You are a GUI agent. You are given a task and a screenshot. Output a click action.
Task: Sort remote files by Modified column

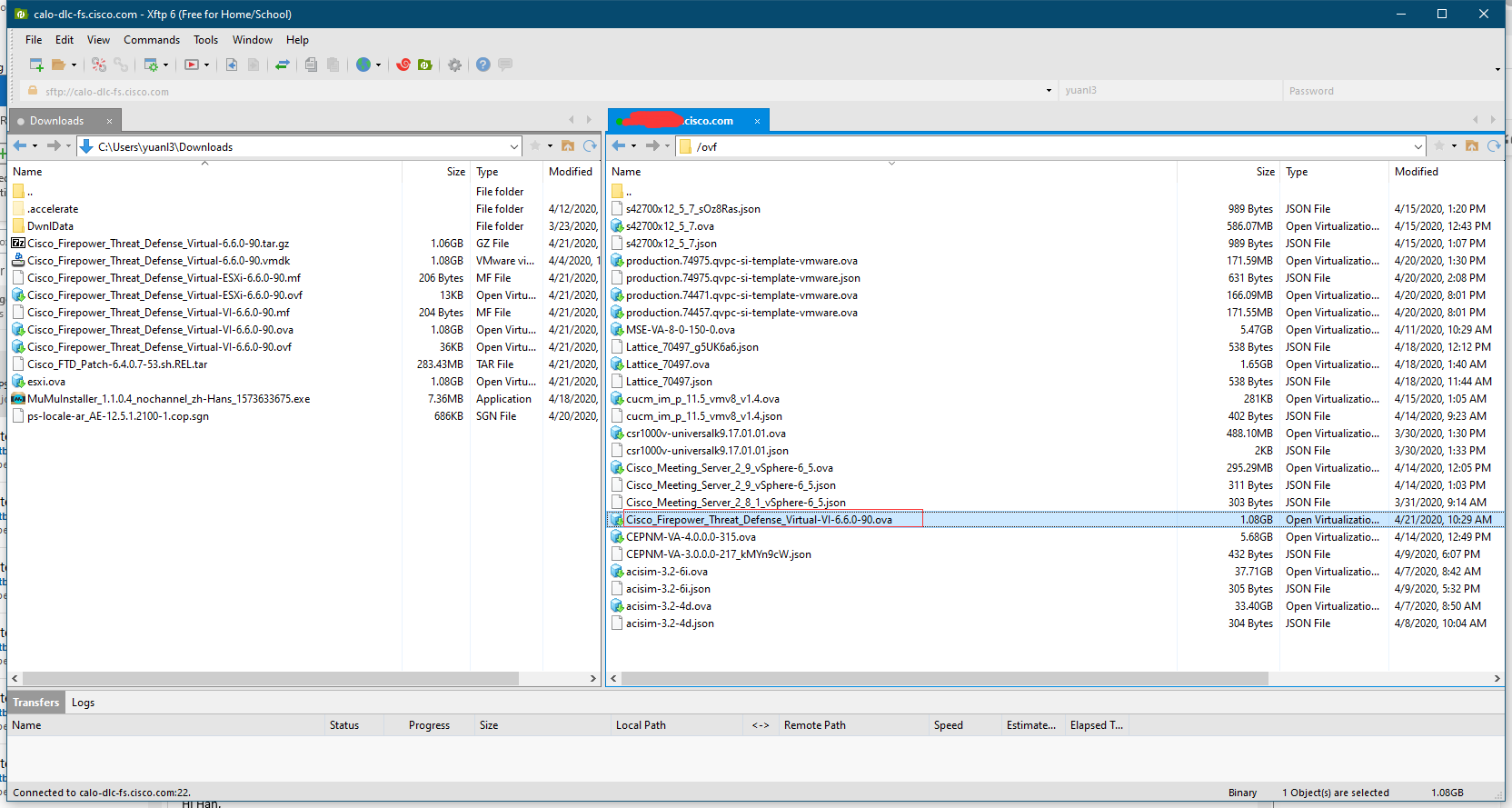tap(1445, 172)
